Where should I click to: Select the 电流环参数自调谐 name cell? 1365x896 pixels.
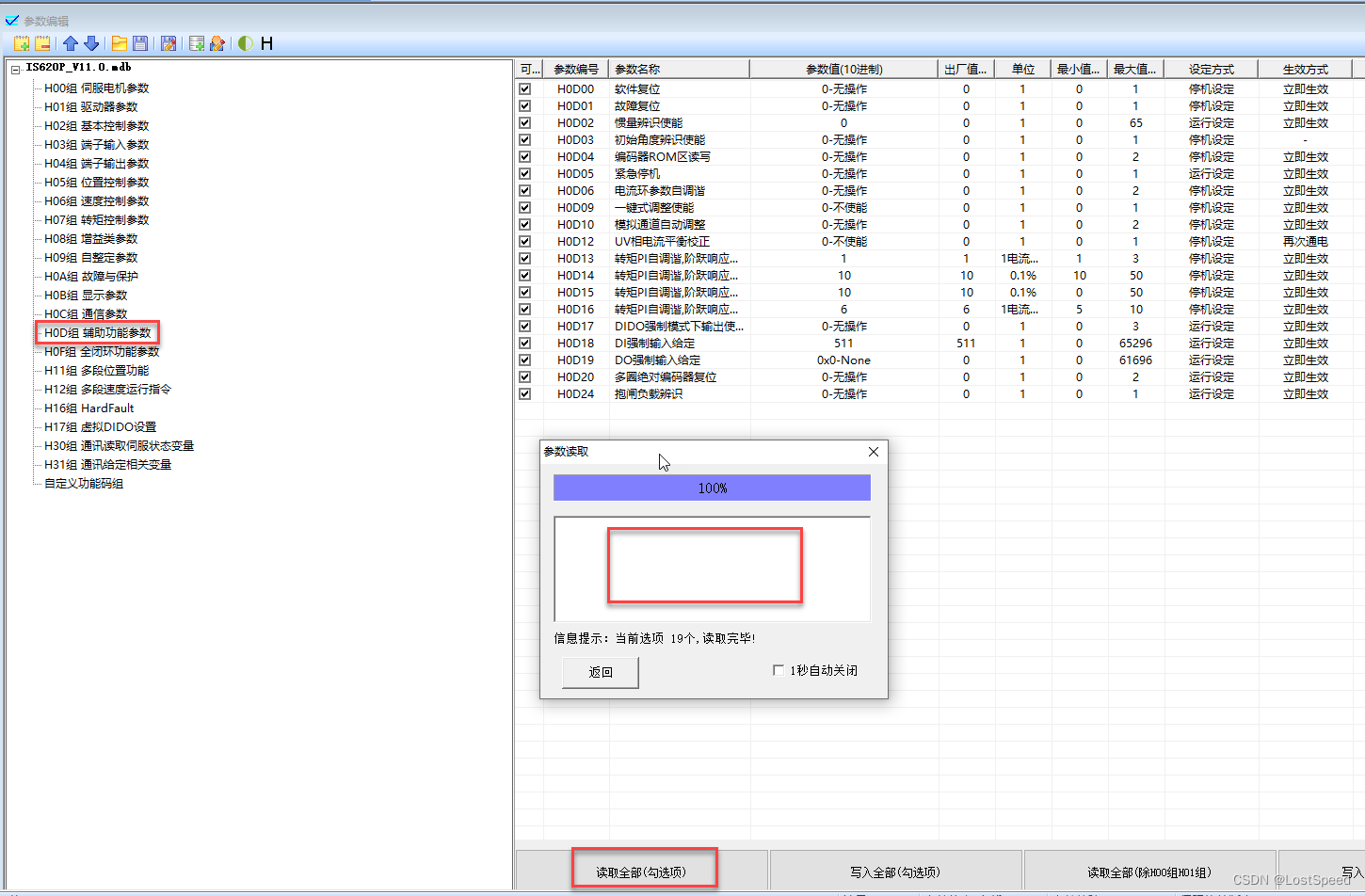click(679, 191)
